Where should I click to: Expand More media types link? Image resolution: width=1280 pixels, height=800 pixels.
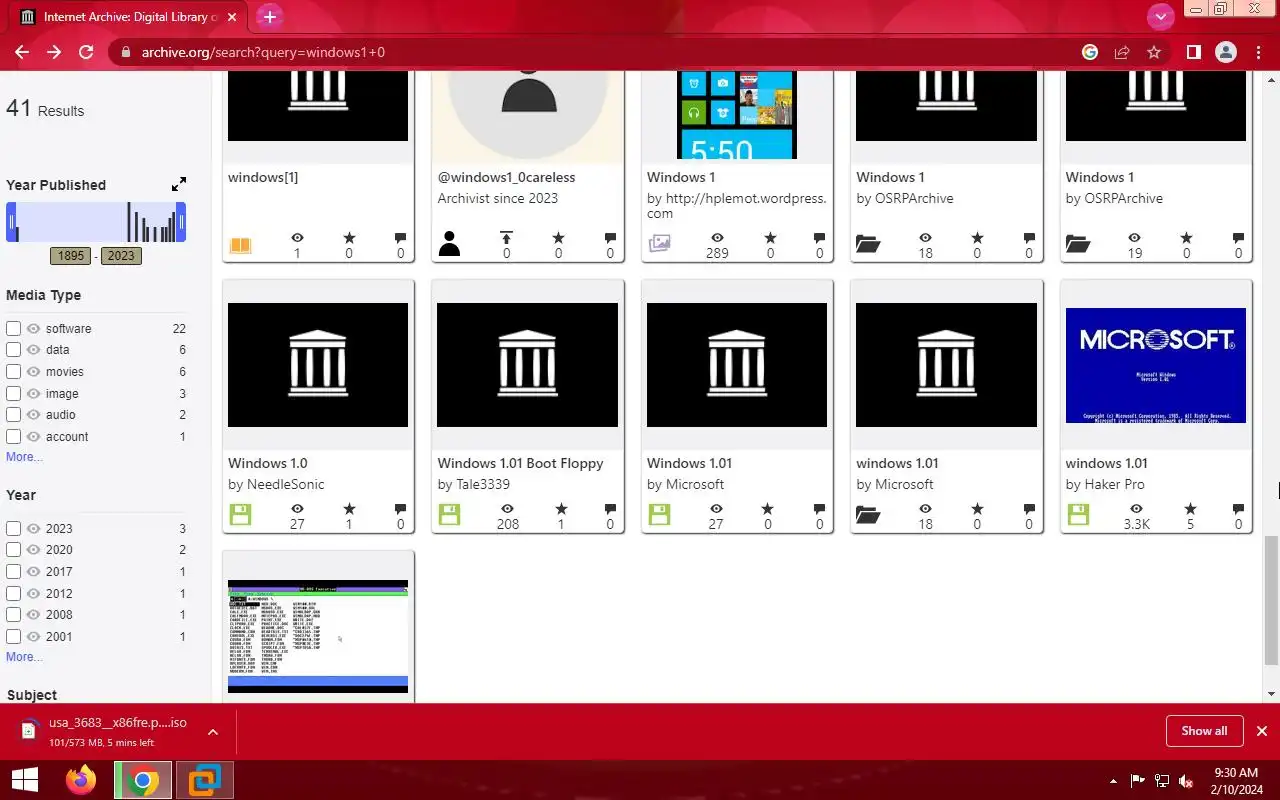coord(24,457)
